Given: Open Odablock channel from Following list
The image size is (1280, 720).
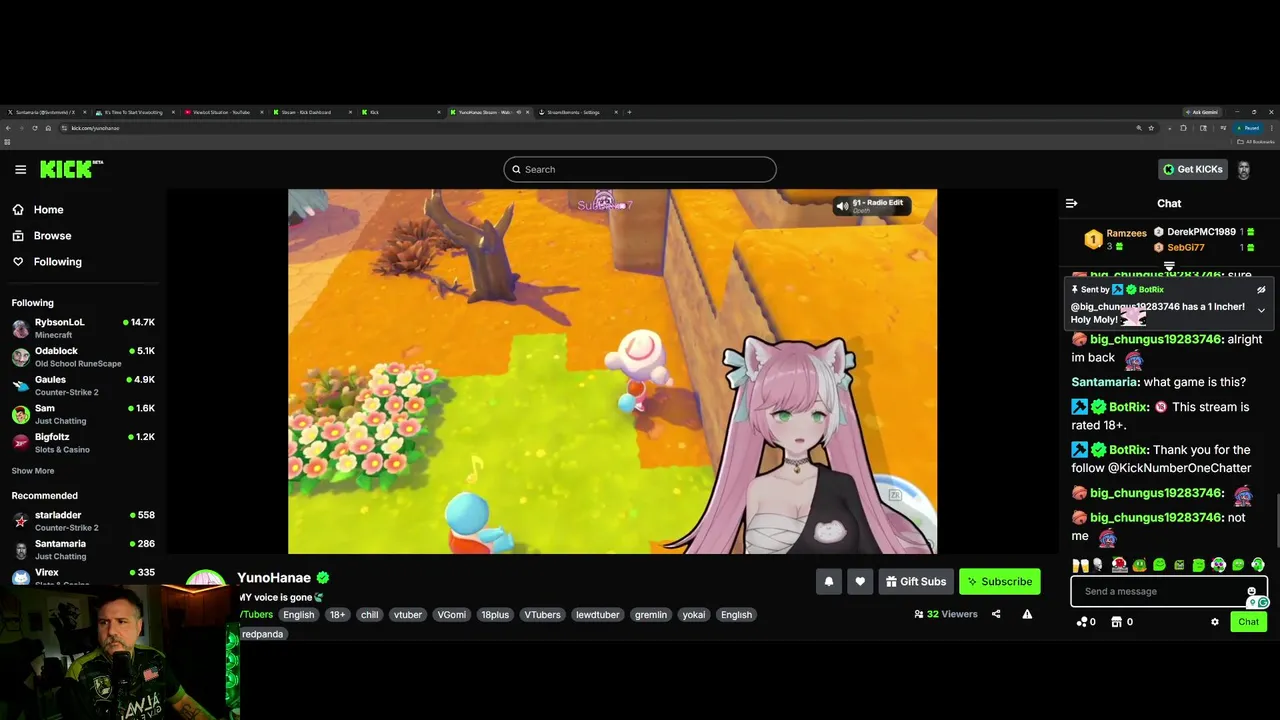Looking at the screenshot, I should pos(82,357).
